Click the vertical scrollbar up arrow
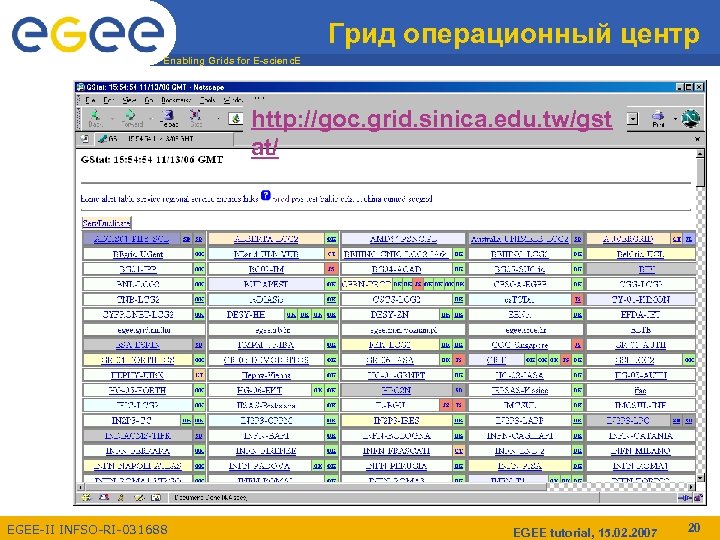The width and height of the screenshot is (720, 540). coord(700,154)
